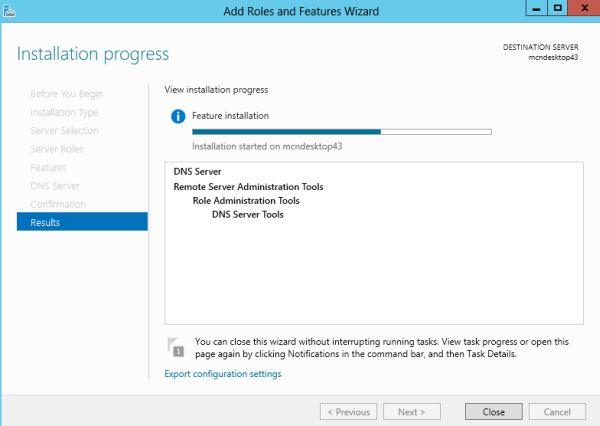Viewport: 600px width, 426px height.
Task: Click the Server Manager icon in title bar
Action: tap(9, 10)
